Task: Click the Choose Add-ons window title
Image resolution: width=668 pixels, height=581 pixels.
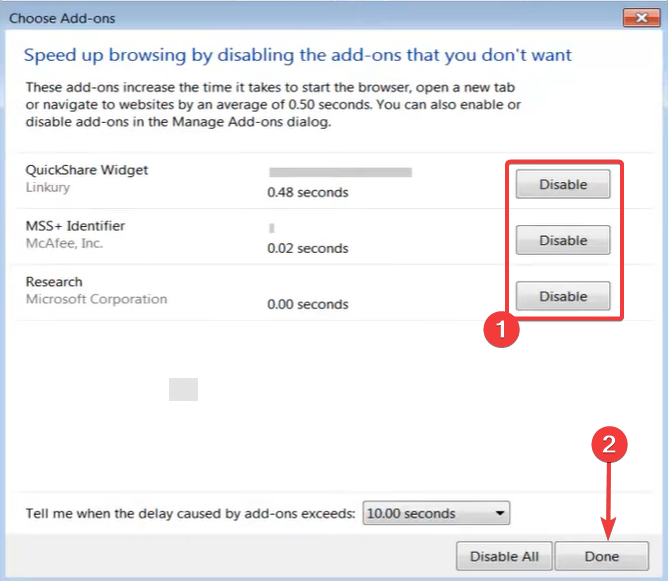Action: point(62,18)
